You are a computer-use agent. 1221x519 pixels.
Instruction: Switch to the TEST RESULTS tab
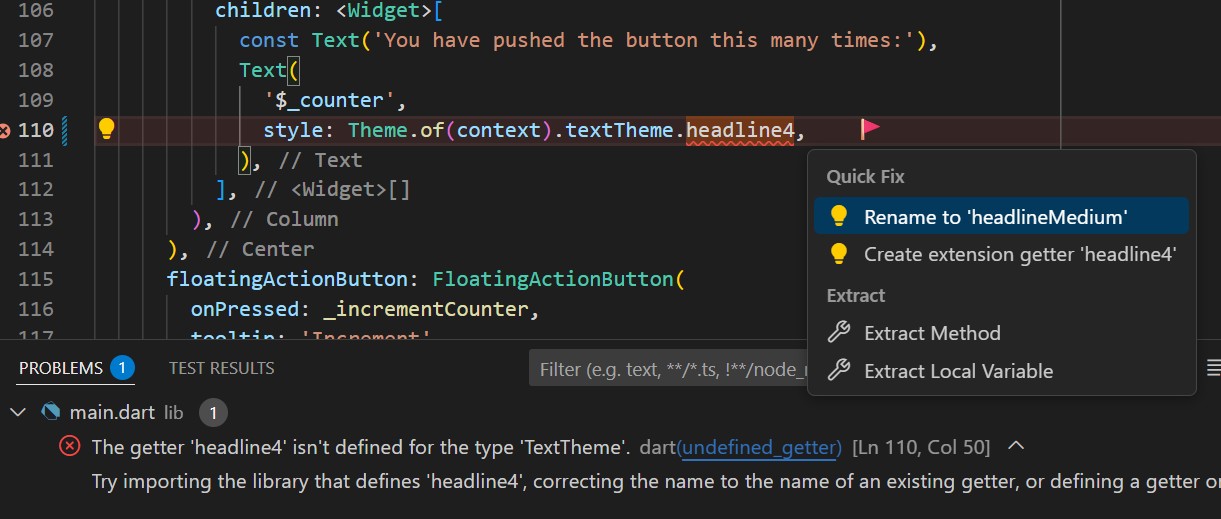click(x=221, y=368)
